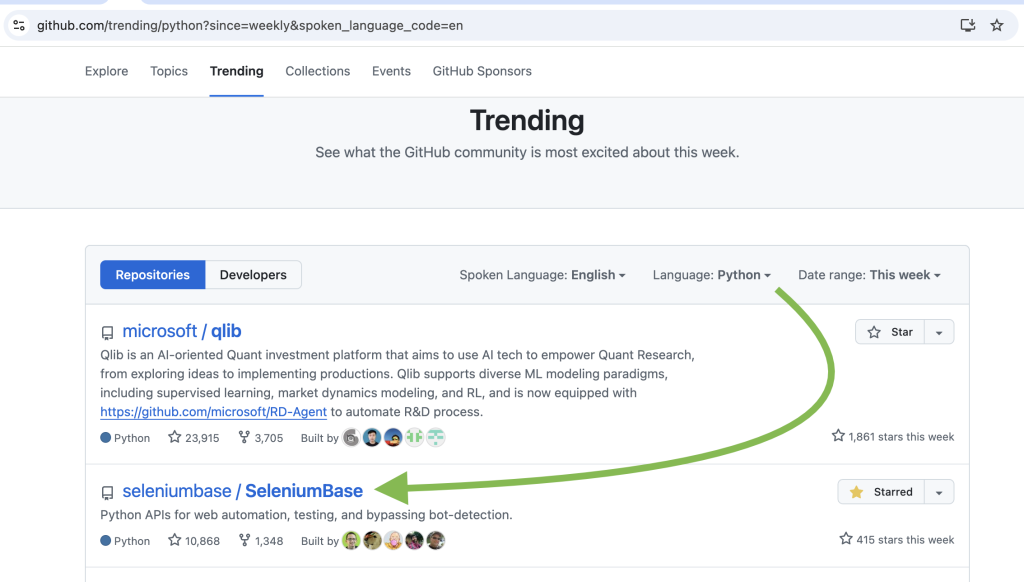Click SeleniumBase stargazers count 10,868

tap(194, 541)
